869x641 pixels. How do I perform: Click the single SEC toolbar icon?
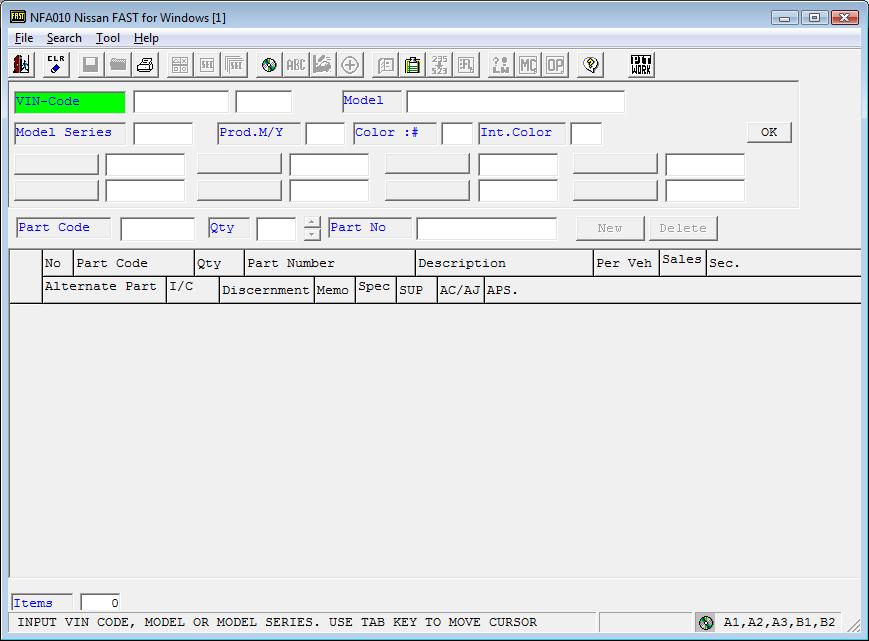point(207,65)
